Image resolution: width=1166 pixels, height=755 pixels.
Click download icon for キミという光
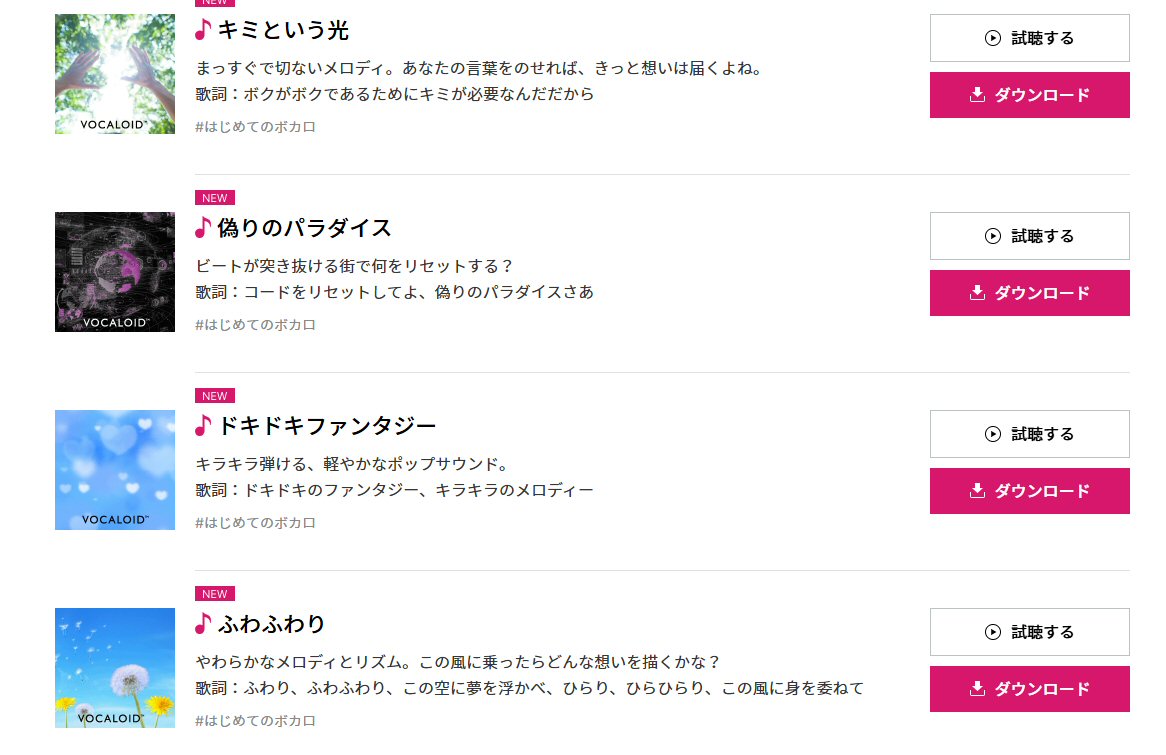[x=978, y=95]
